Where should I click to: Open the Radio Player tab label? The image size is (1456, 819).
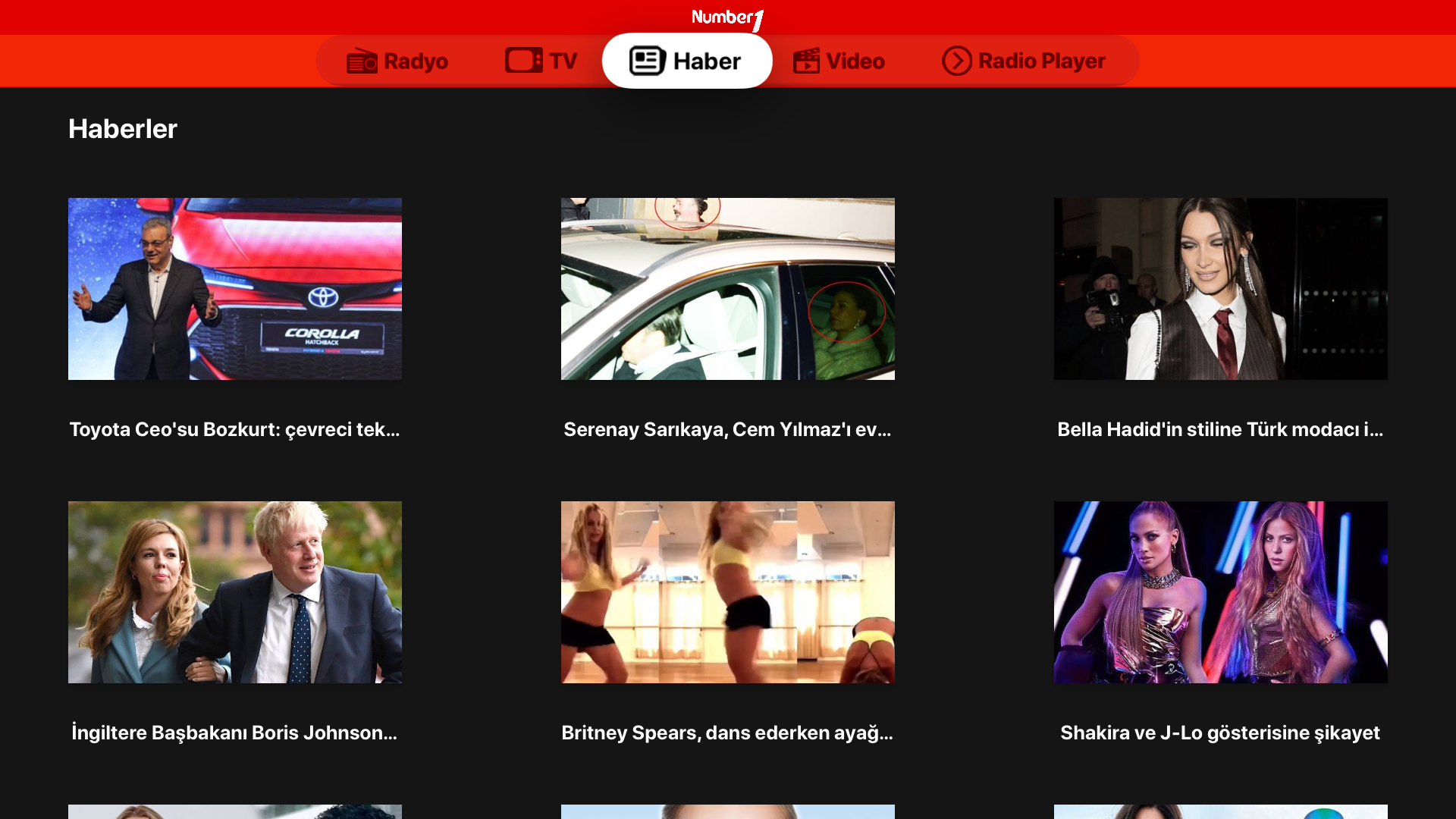1042,61
